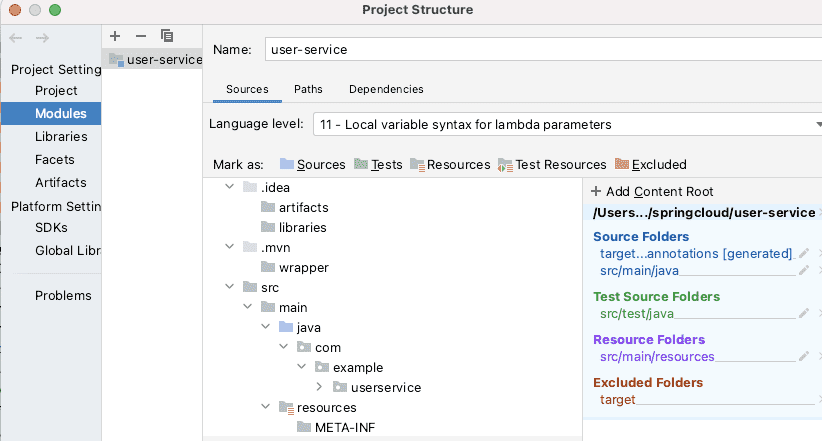Select the libraries folder in the tree
The image size is (822, 441).
(x=294, y=228)
